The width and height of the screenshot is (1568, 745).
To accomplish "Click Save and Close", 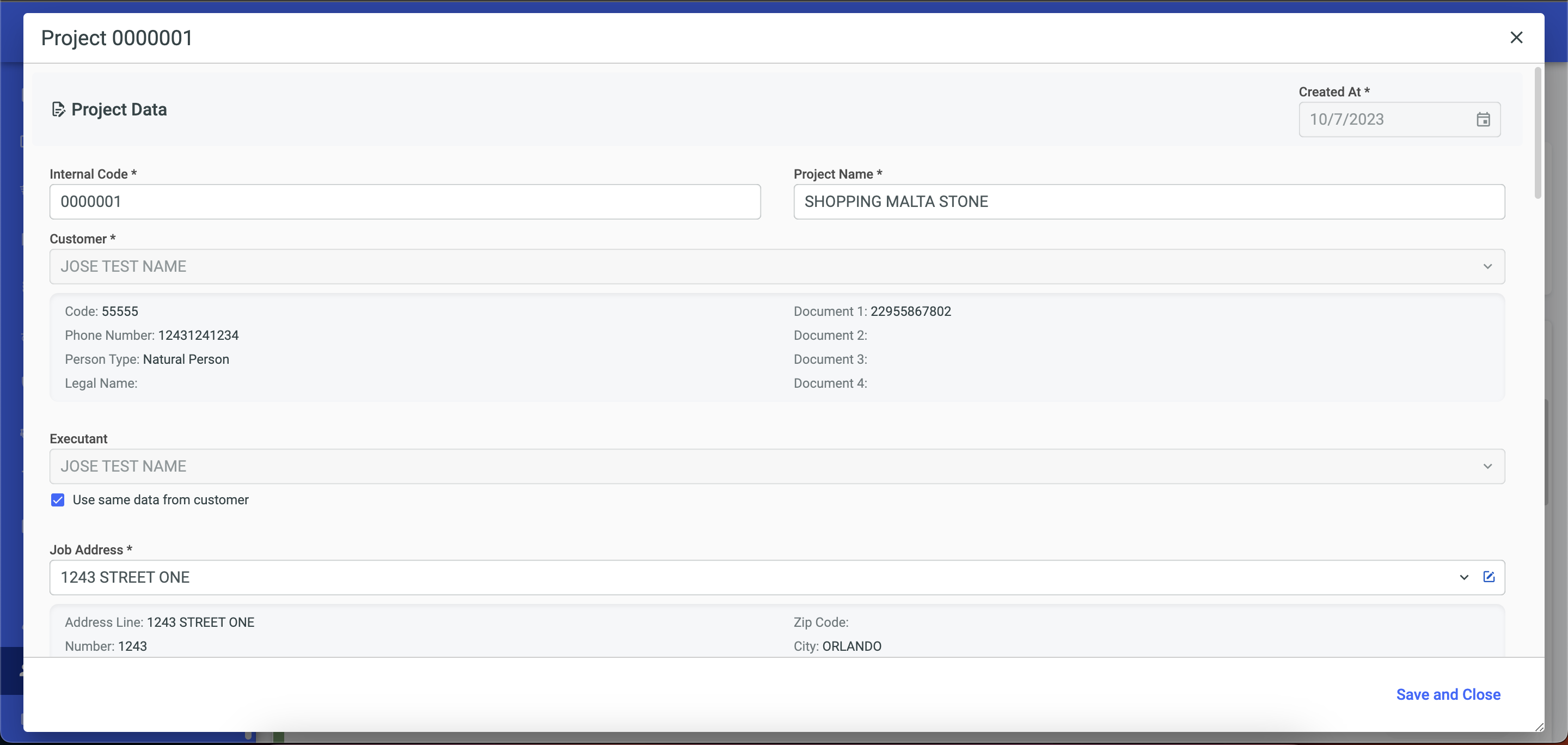I will pos(1448,694).
